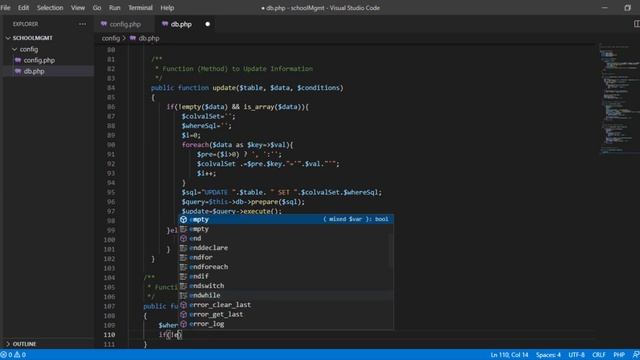Image resolution: width=640 pixels, height=360 pixels.
Task: Click the unsaved dot on db.php tab
Action: [x=207, y=24]
